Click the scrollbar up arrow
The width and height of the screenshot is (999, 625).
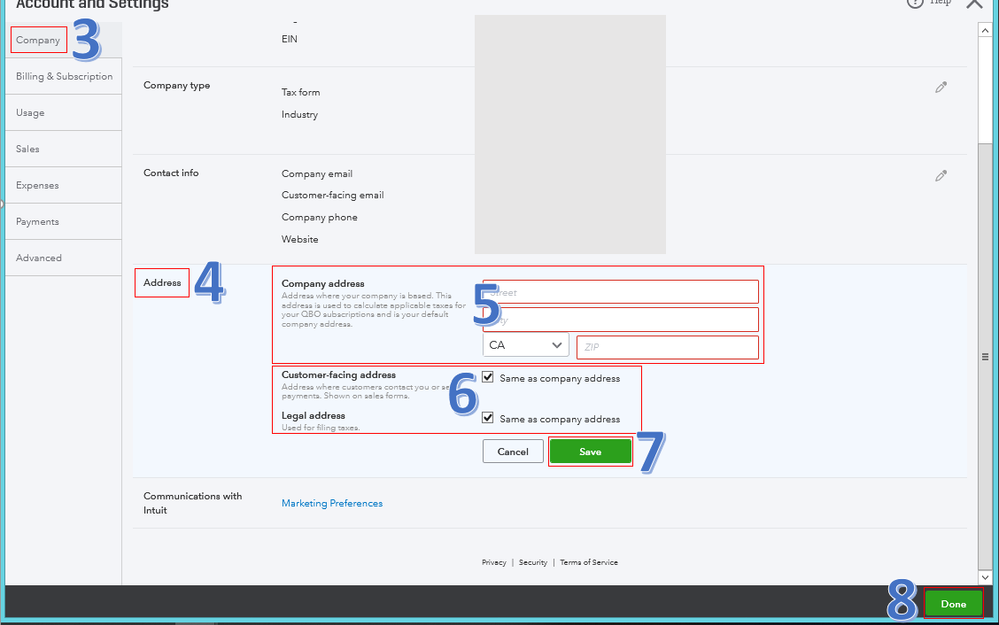(x=985, y=30)
